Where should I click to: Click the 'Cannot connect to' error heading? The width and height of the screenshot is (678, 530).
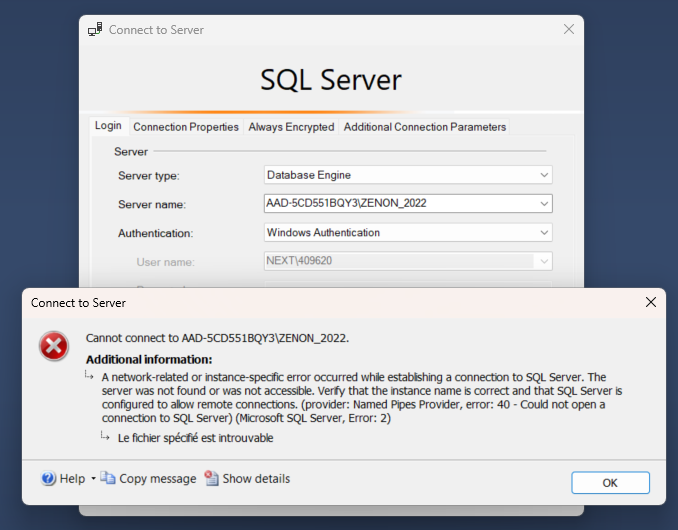pos(217,338)
